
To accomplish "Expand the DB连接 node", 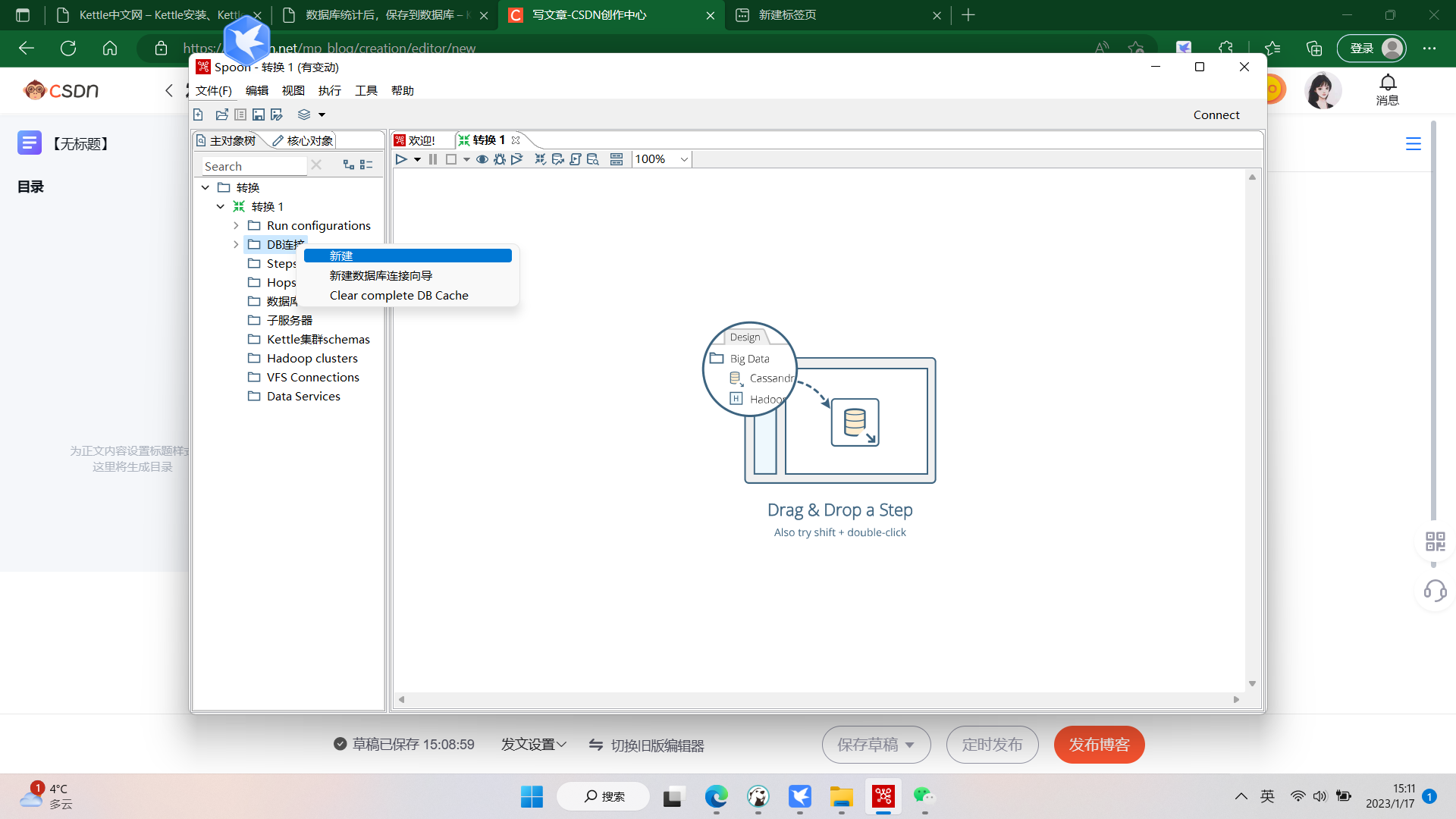I will click(236, 244).
